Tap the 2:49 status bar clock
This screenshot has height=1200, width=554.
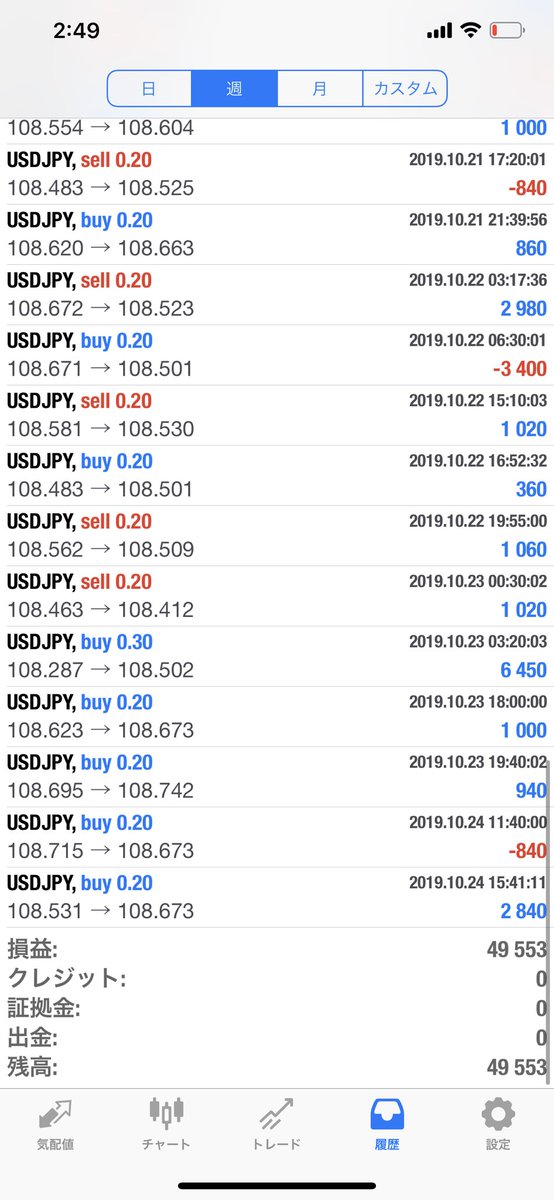pos(77,31)
